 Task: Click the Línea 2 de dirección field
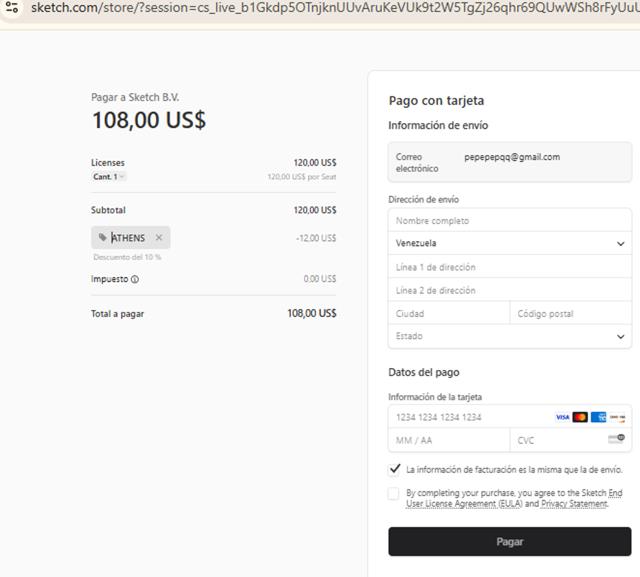pos(509,290)
